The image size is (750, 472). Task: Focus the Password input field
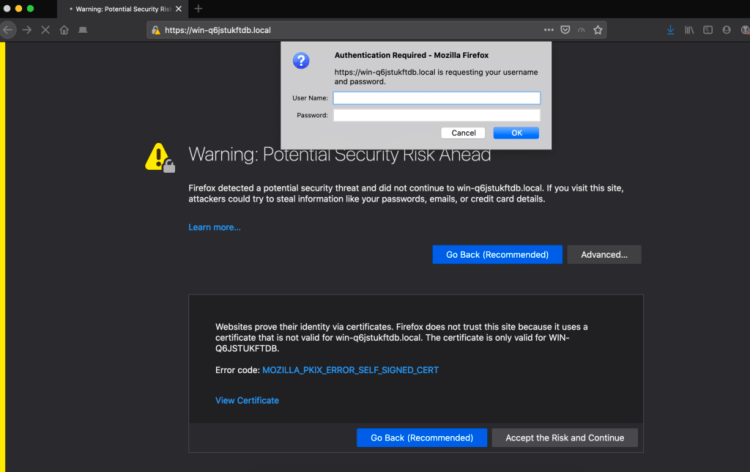point(437,115)
